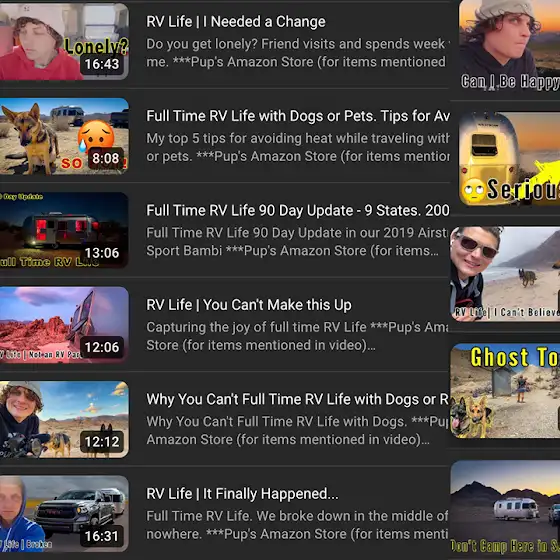The height and width of the screenshot is (560, 560).
Task: Click the truck and trailer thumbnail showing 16:31
Action: point(64,514)
